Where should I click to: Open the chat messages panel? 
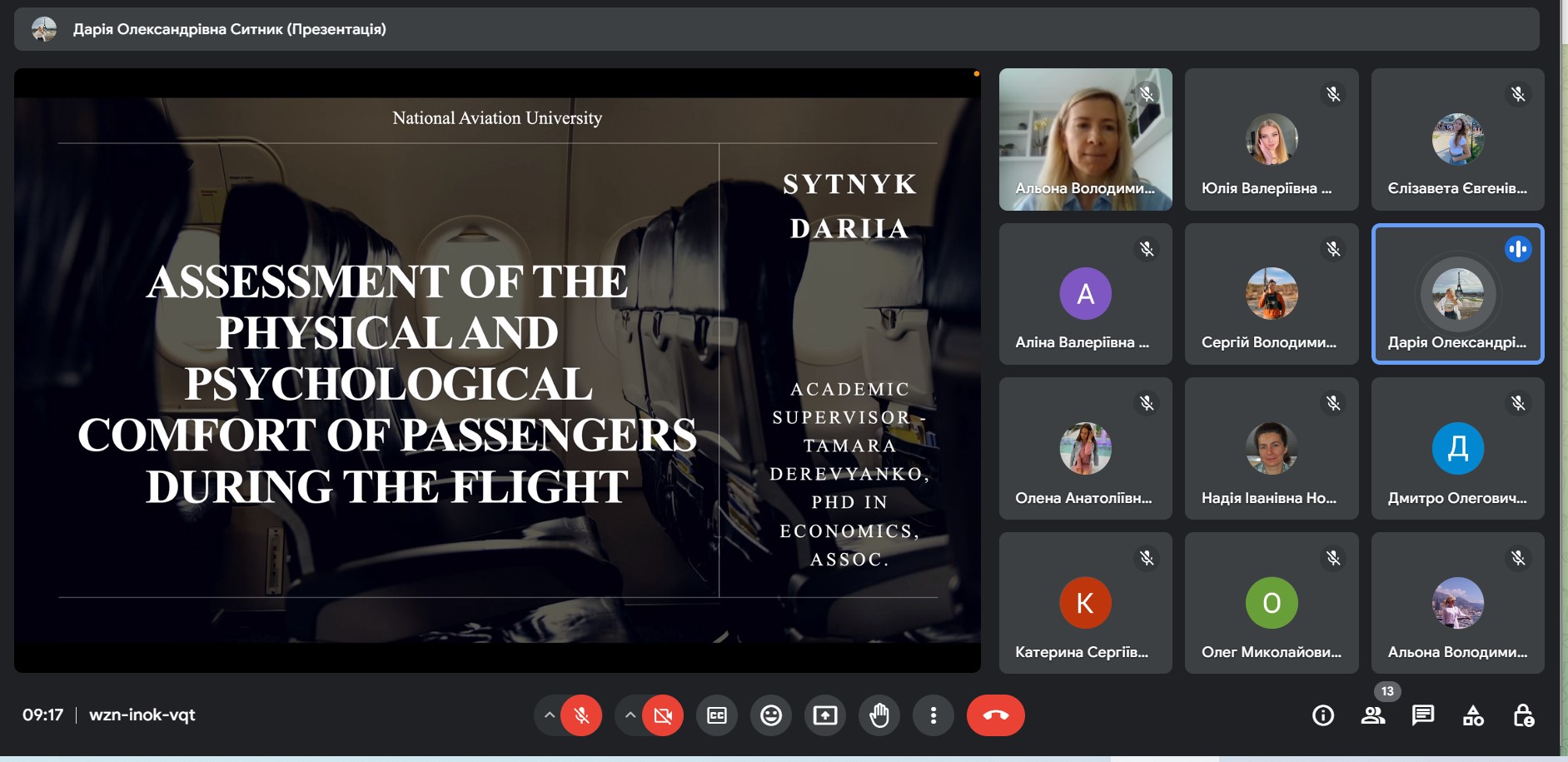(1422, 715)
